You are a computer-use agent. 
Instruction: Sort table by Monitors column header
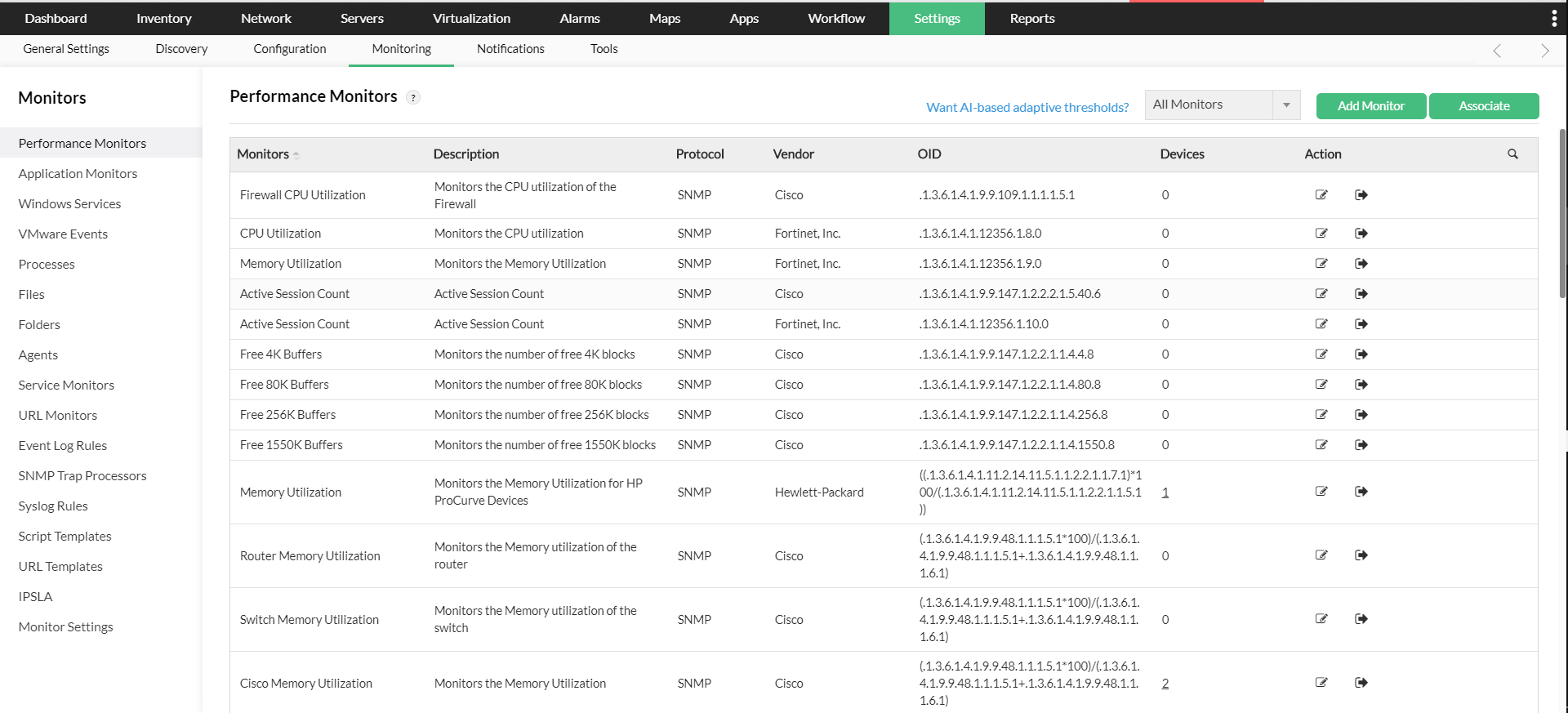click(263, 154)
